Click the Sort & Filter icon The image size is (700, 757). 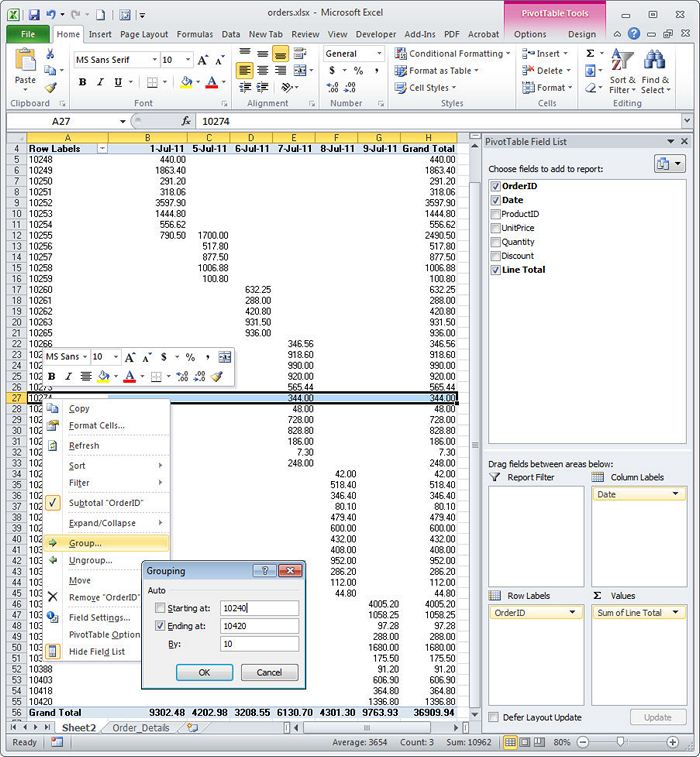[x=622, y=64]
